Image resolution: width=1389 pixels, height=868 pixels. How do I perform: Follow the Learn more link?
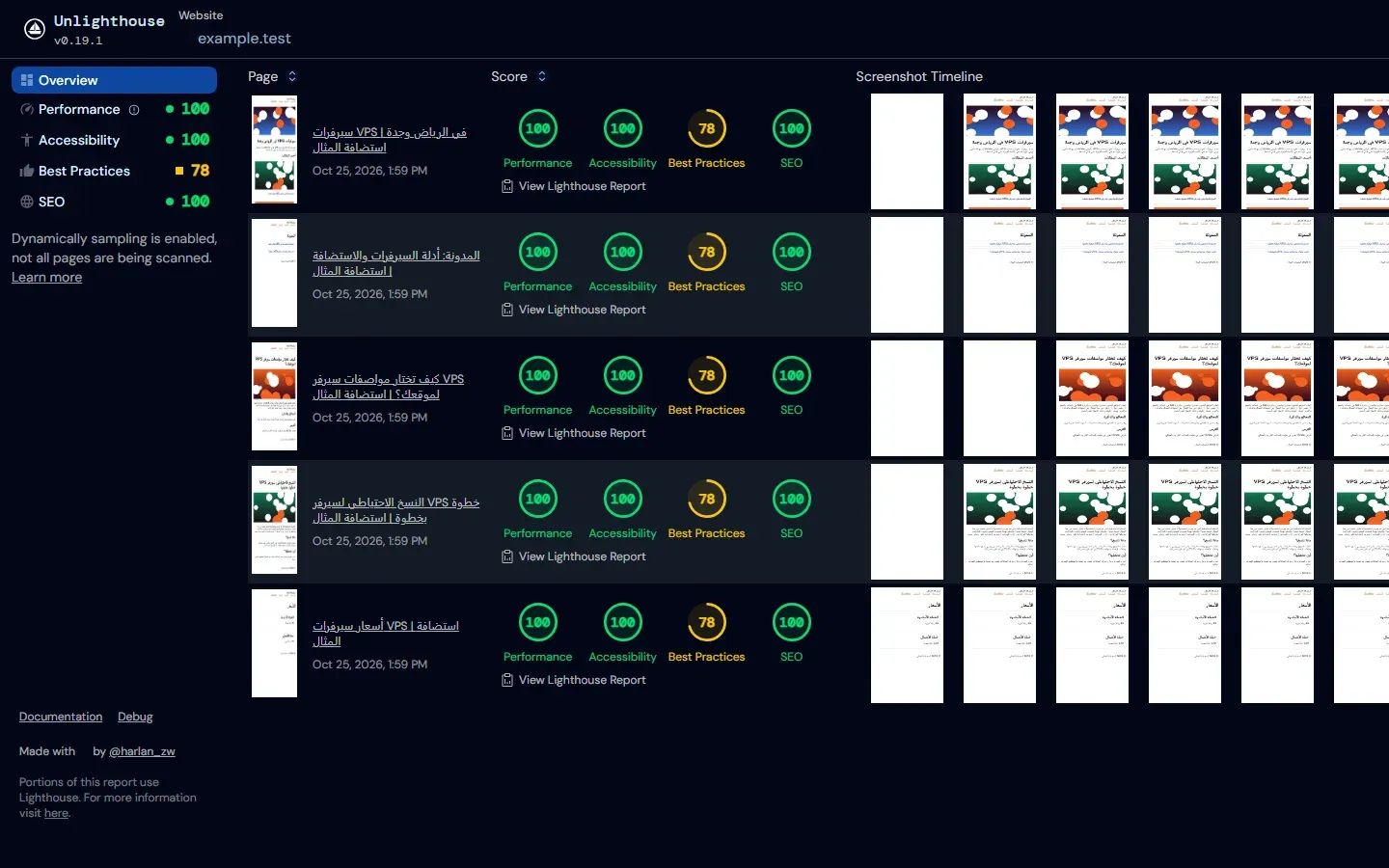46,278
